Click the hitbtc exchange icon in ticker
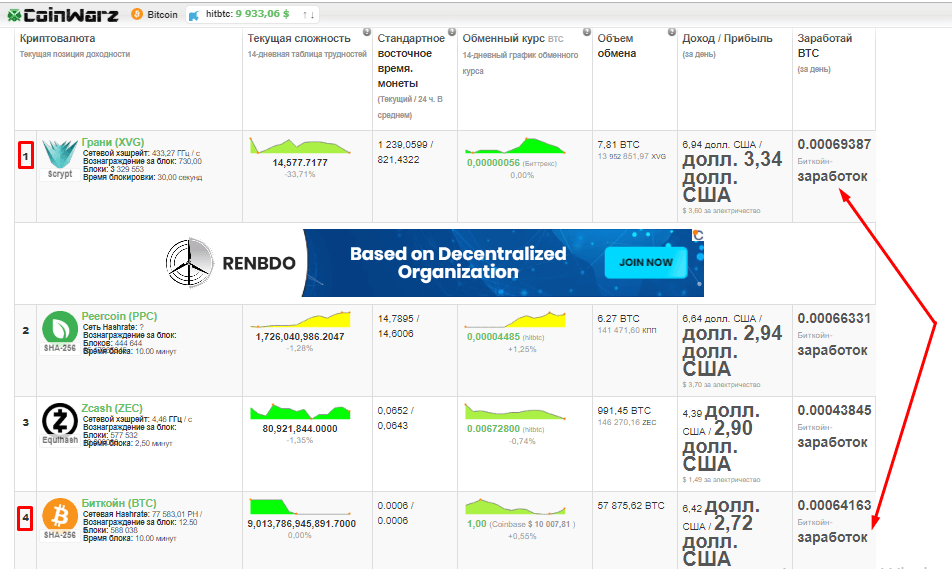This screenshot has width=952, height=569. (x=194, y=15)
